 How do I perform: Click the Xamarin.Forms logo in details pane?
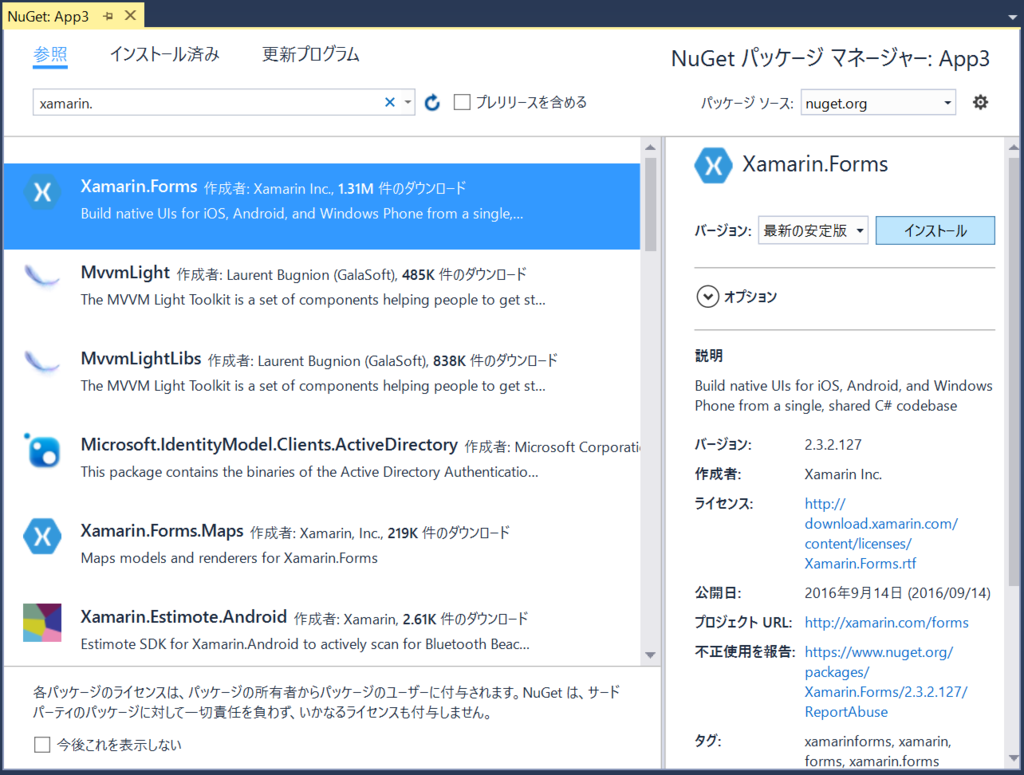[713, 165]
